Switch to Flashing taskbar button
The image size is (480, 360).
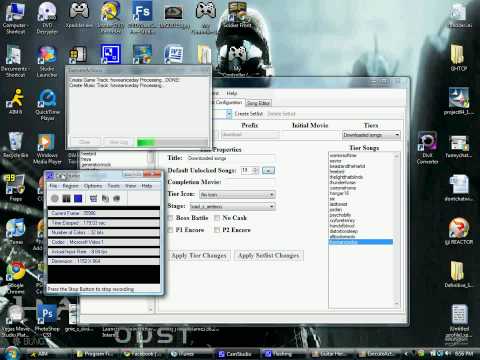(282, 354)
